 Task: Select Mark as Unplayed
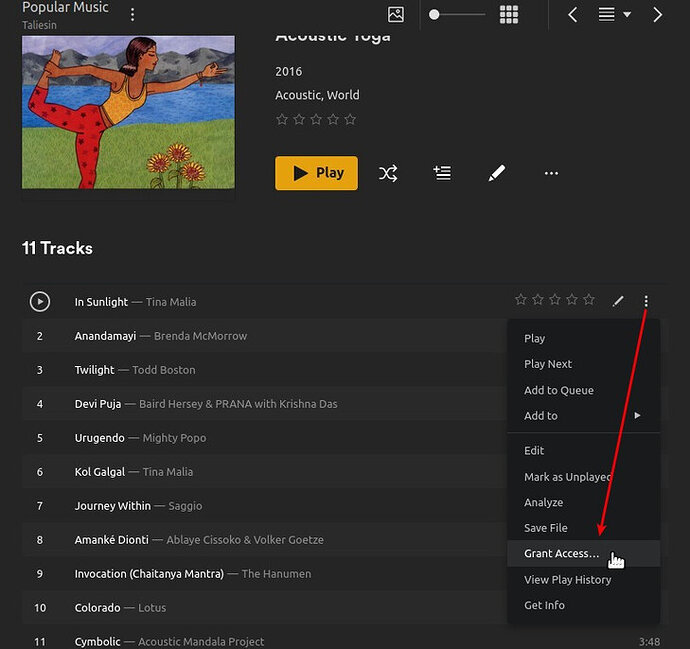point(584,477)
